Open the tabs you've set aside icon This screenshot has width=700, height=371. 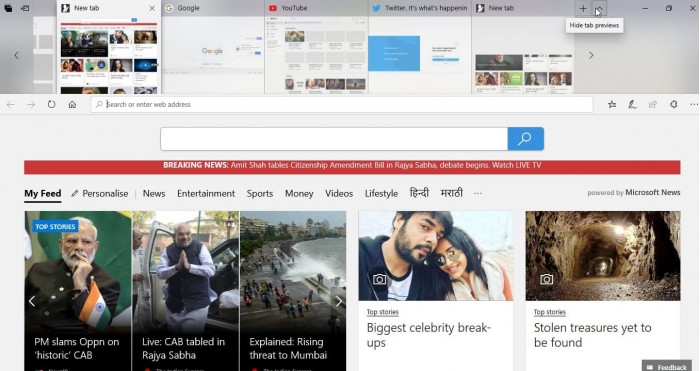click(8, 8)
